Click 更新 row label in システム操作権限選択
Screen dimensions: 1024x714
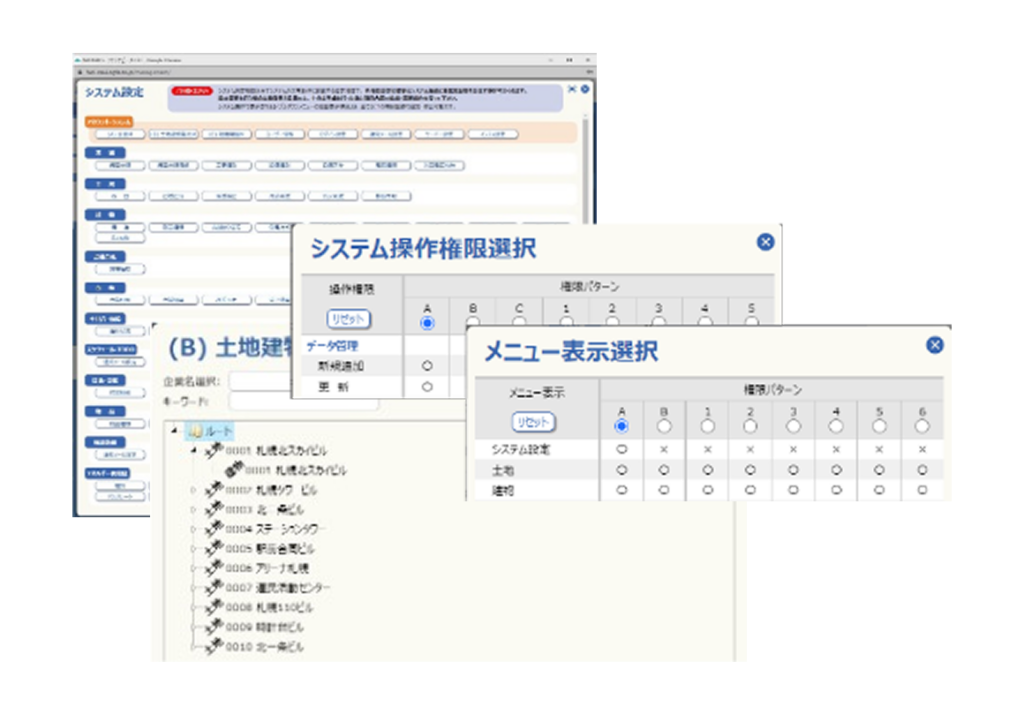[333, 387]
